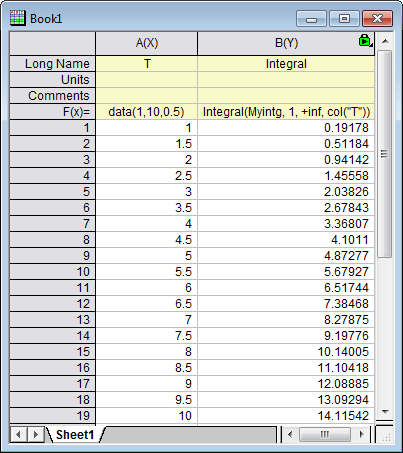Screen dimensions: 403x453
Task: Click the vertical scrollbar thumb
Action: pos(385,154)
